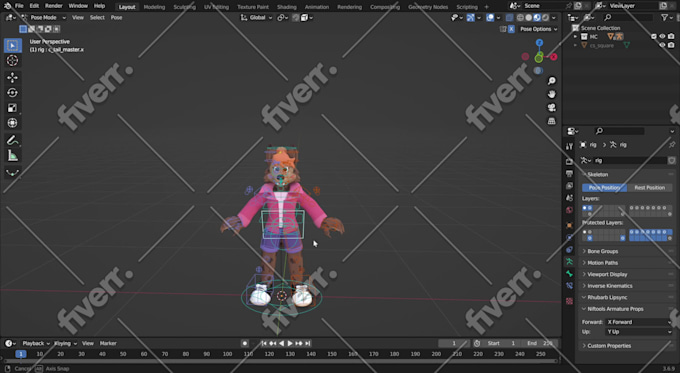The image size is (680, 373).
Task: Activate the combined Transform tool
Action: [13, 123]
